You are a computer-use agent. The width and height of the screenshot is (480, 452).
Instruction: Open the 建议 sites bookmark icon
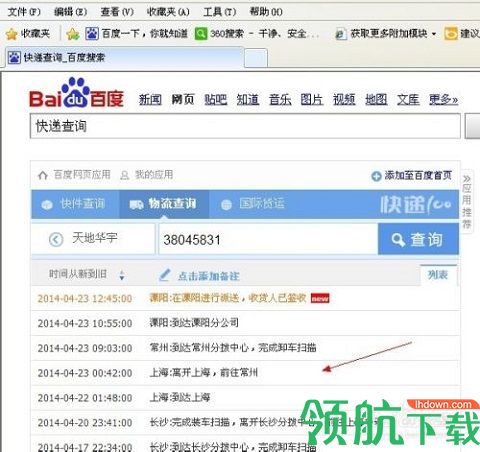(x=451, y=34)
